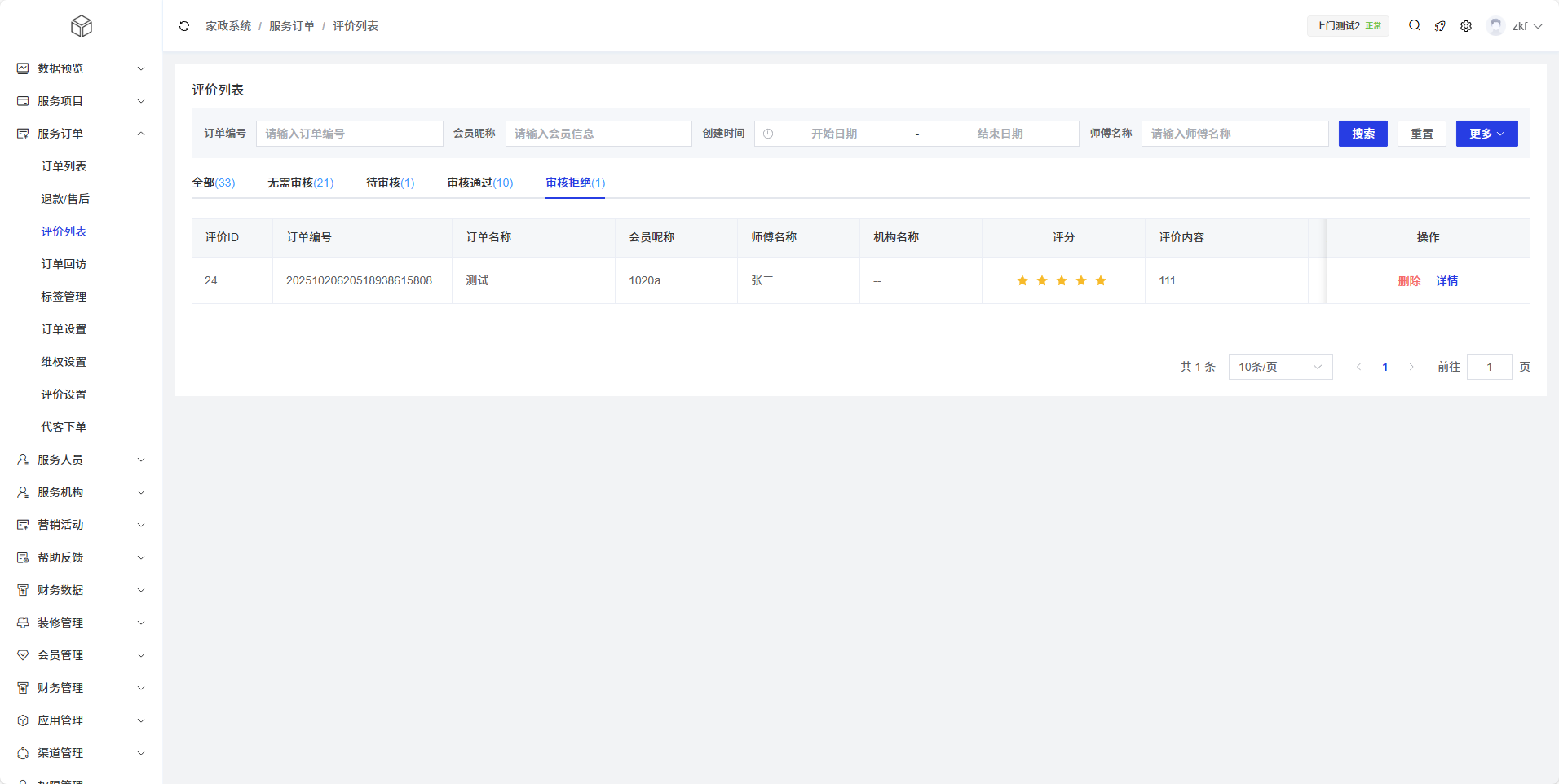Expand the 数据预览 sidebar menu
This screenshot has width=1559, height=784.
(81, 68)
